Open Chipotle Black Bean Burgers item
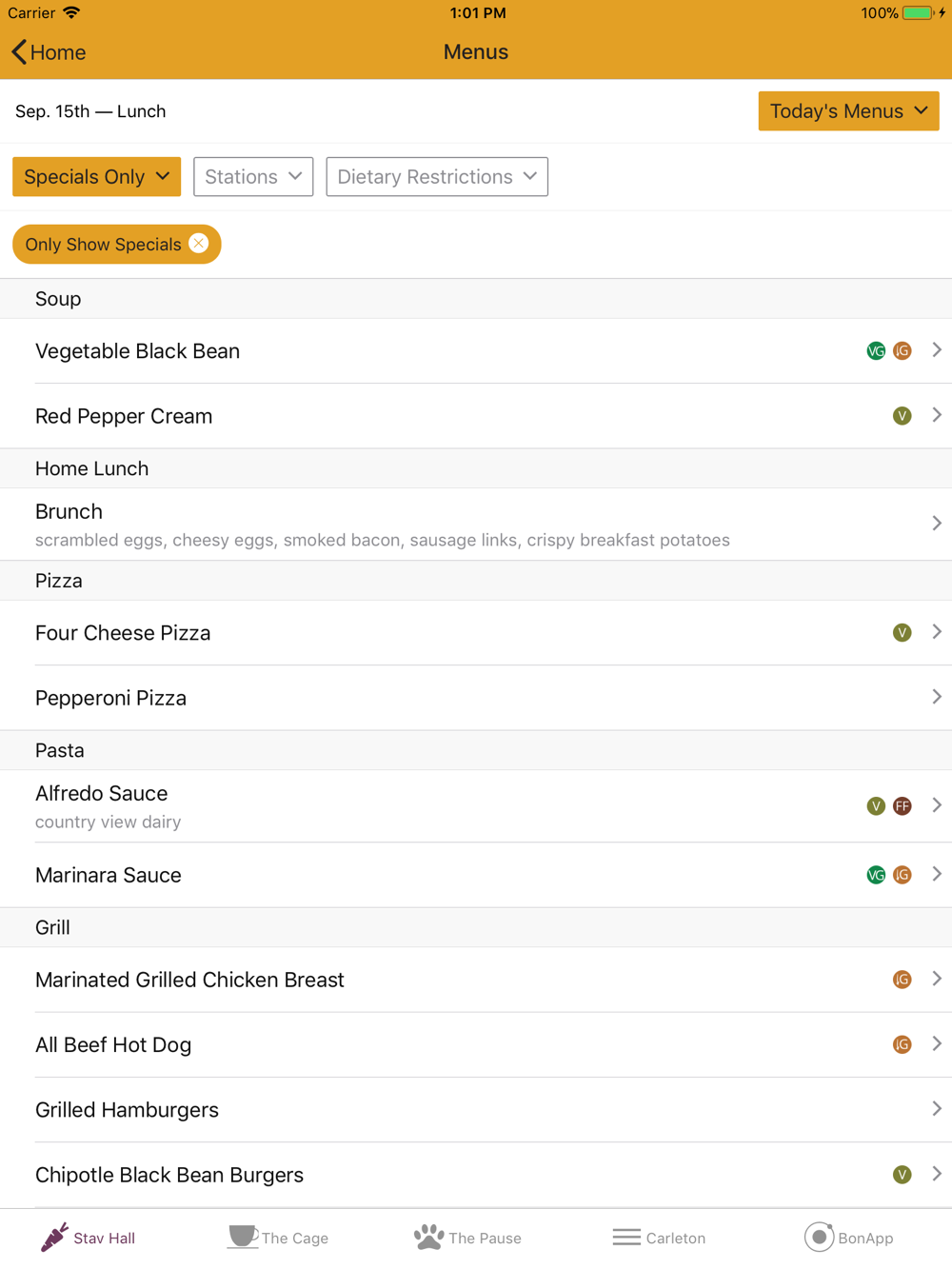The image size is (952, 1269). click(476, 1175)
